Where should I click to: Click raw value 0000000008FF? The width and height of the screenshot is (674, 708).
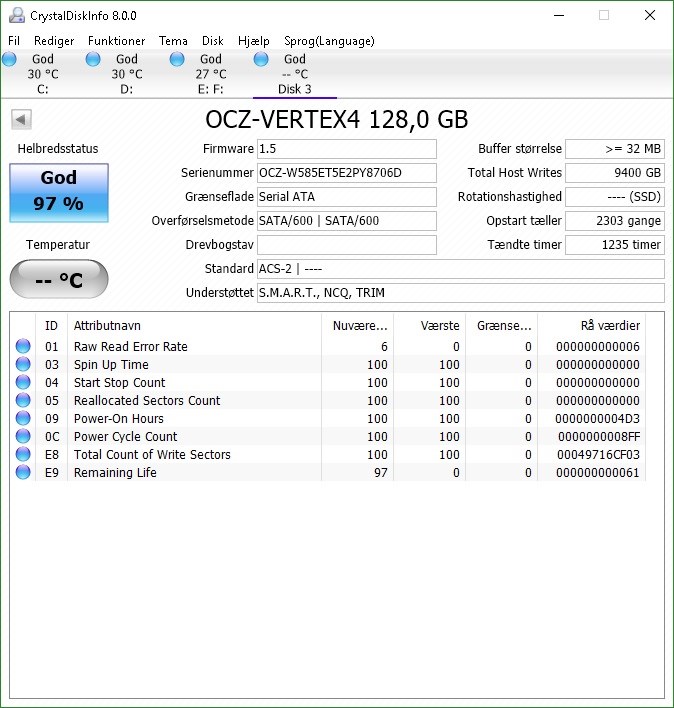click(599, 437)
